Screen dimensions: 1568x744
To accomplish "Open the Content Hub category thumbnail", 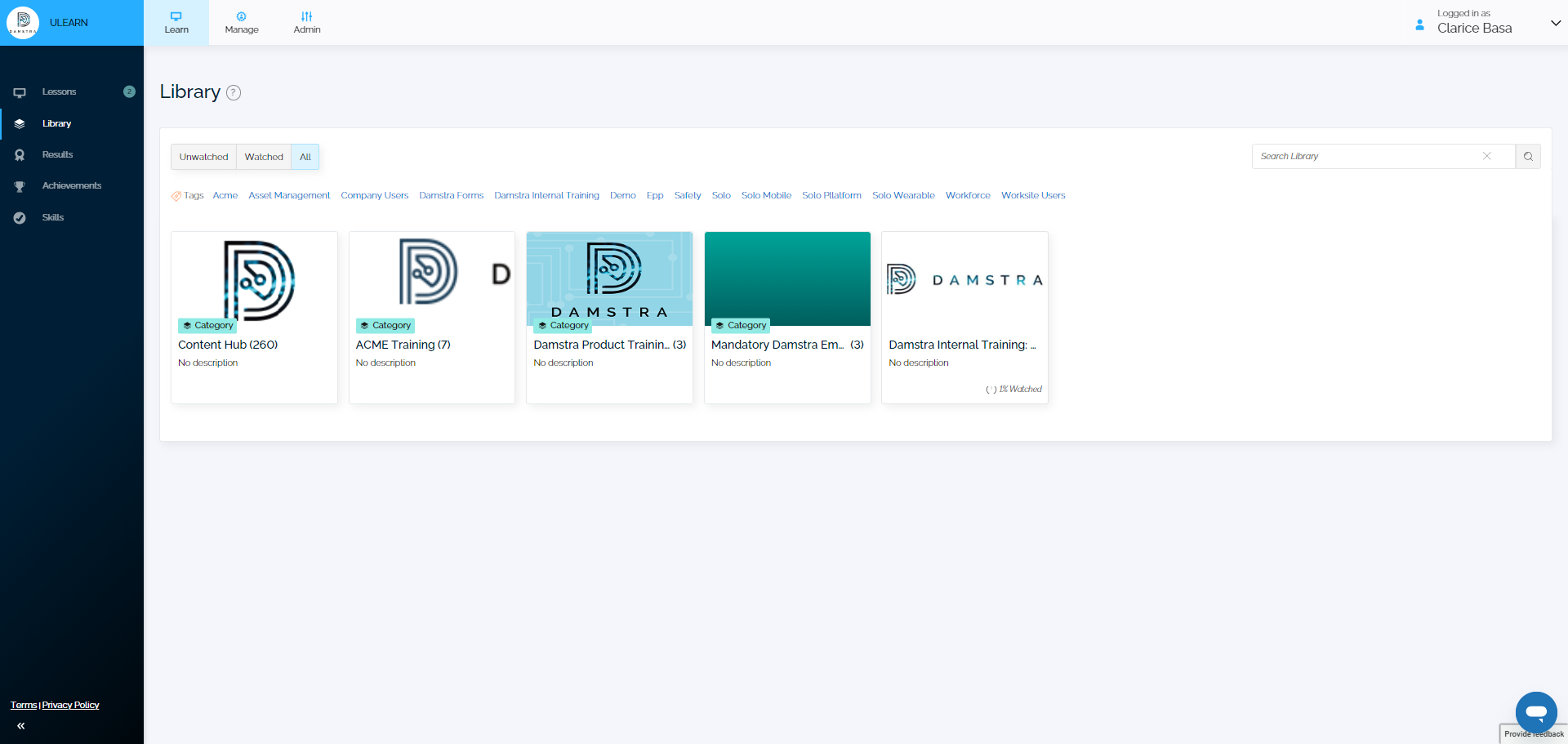I will 254,278.
